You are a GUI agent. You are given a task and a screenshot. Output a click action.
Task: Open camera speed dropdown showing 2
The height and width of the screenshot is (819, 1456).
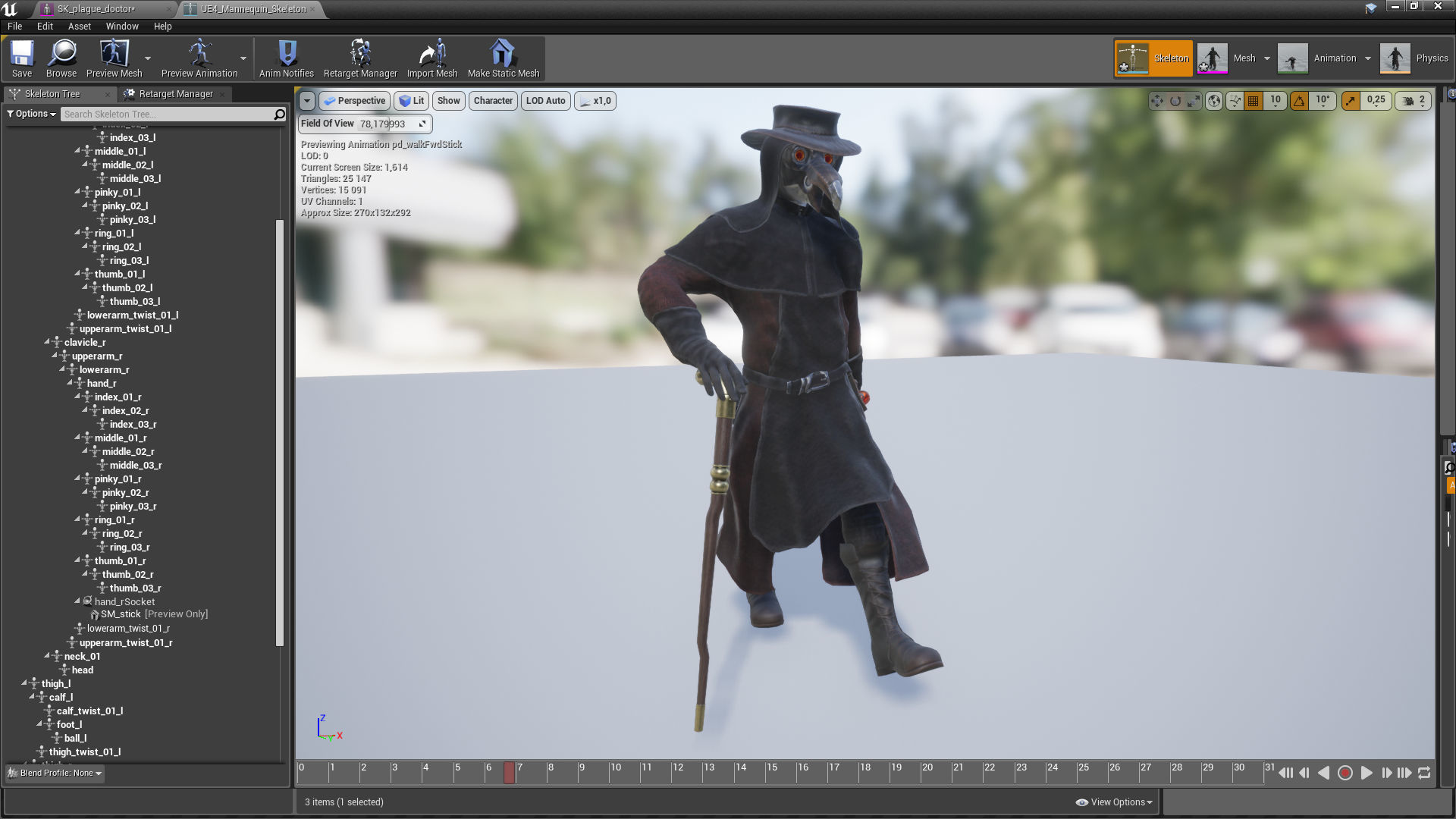pyautogui.click(x=1414, y=101)
